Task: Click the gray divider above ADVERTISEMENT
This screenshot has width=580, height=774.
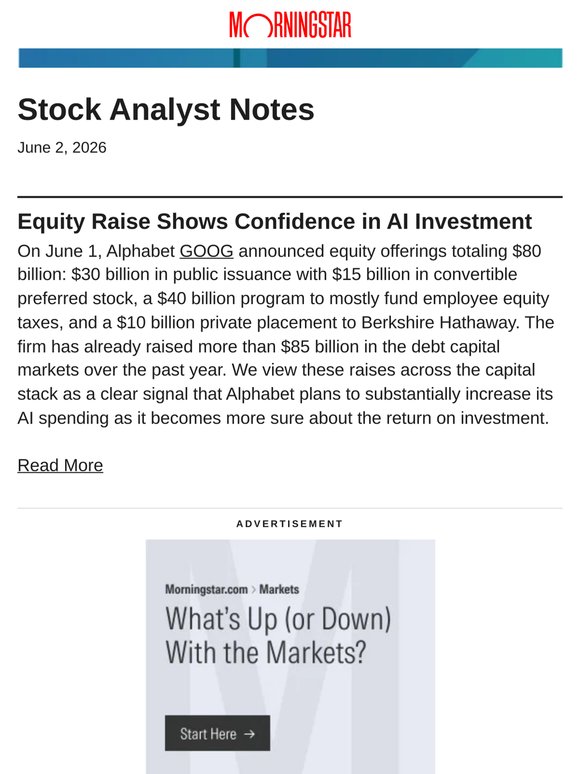Action: [290, 508]
